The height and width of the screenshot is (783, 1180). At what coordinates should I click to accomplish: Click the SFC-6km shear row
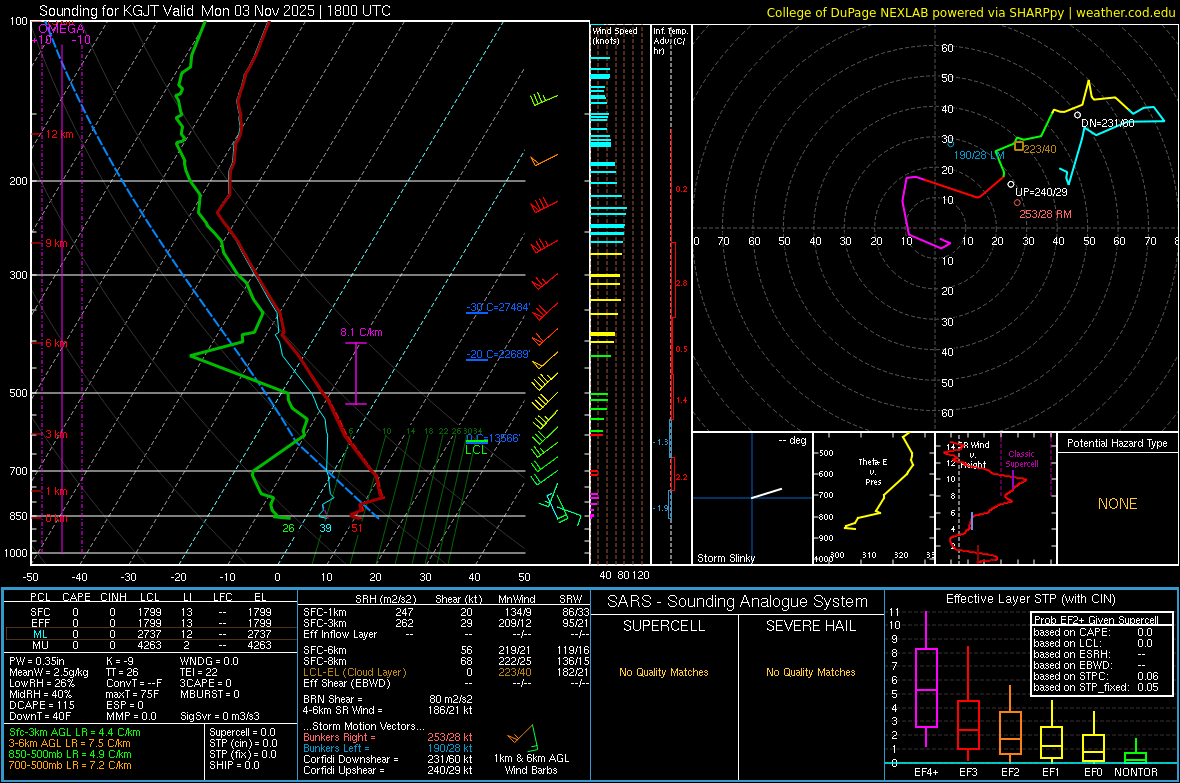point(446,650)
